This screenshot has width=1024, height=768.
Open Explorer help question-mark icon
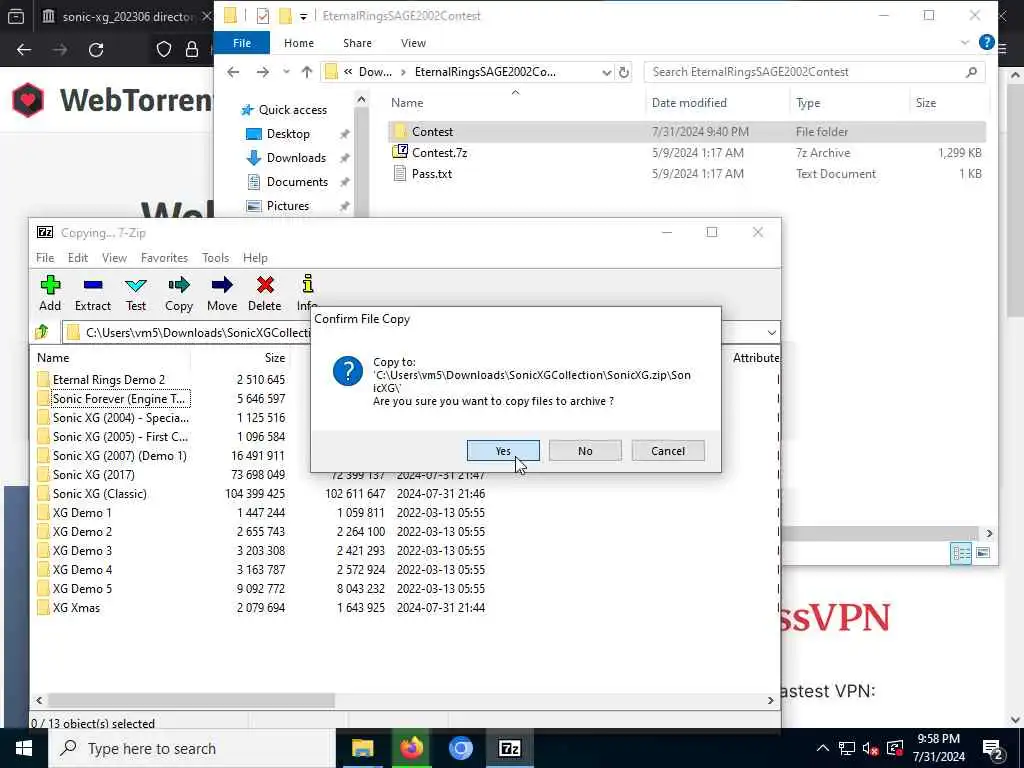click(x=987, y=42)
